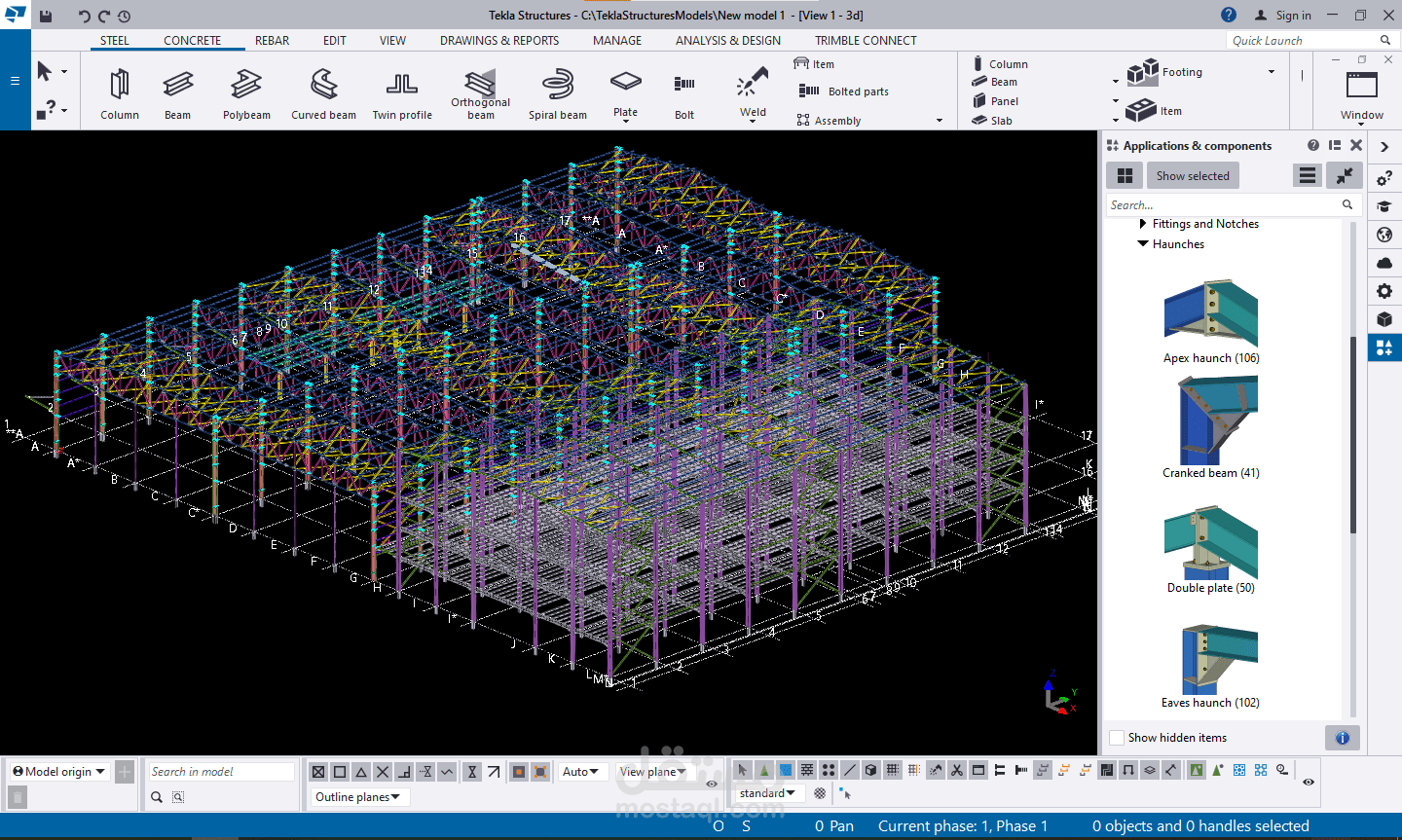Switch to the CONCRETE tab
Viewport: 1402px width, 840px height.
click(193, 41)
